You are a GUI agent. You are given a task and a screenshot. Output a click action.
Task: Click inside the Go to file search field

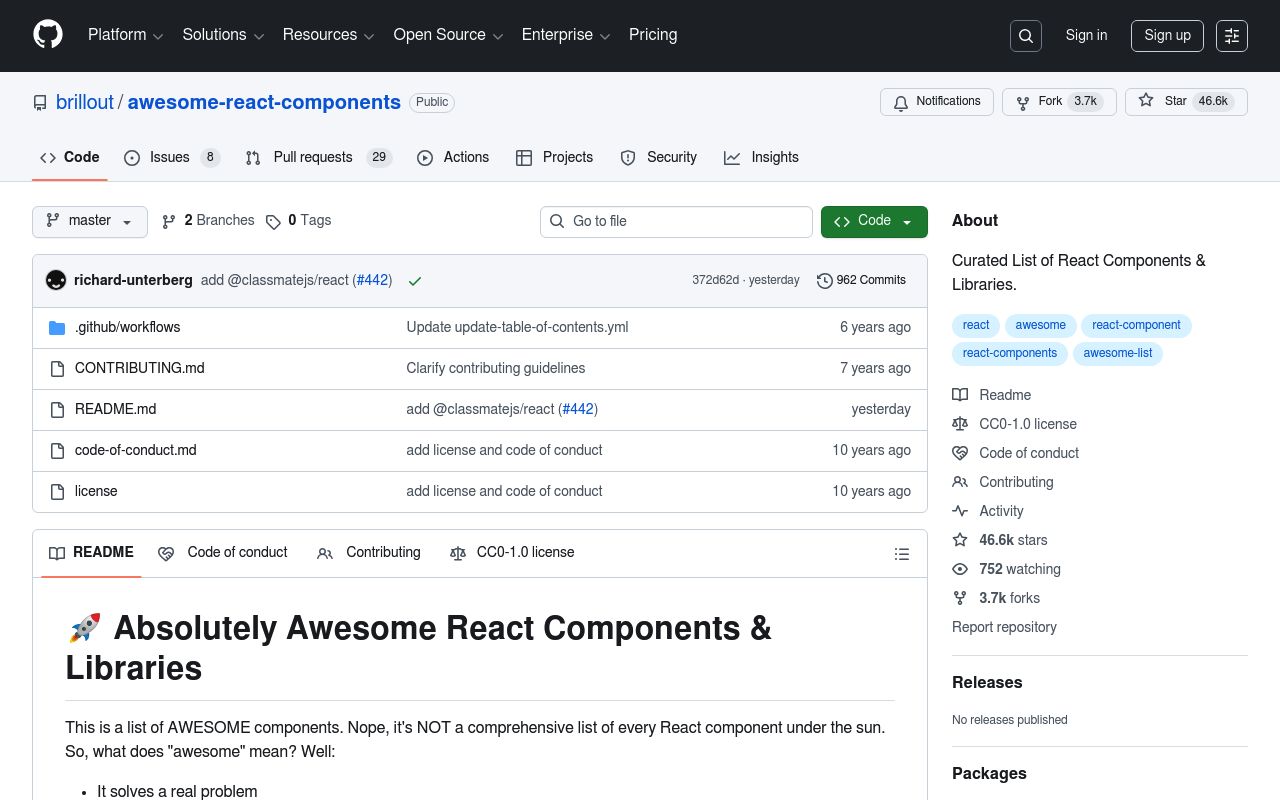coord(676,221)
